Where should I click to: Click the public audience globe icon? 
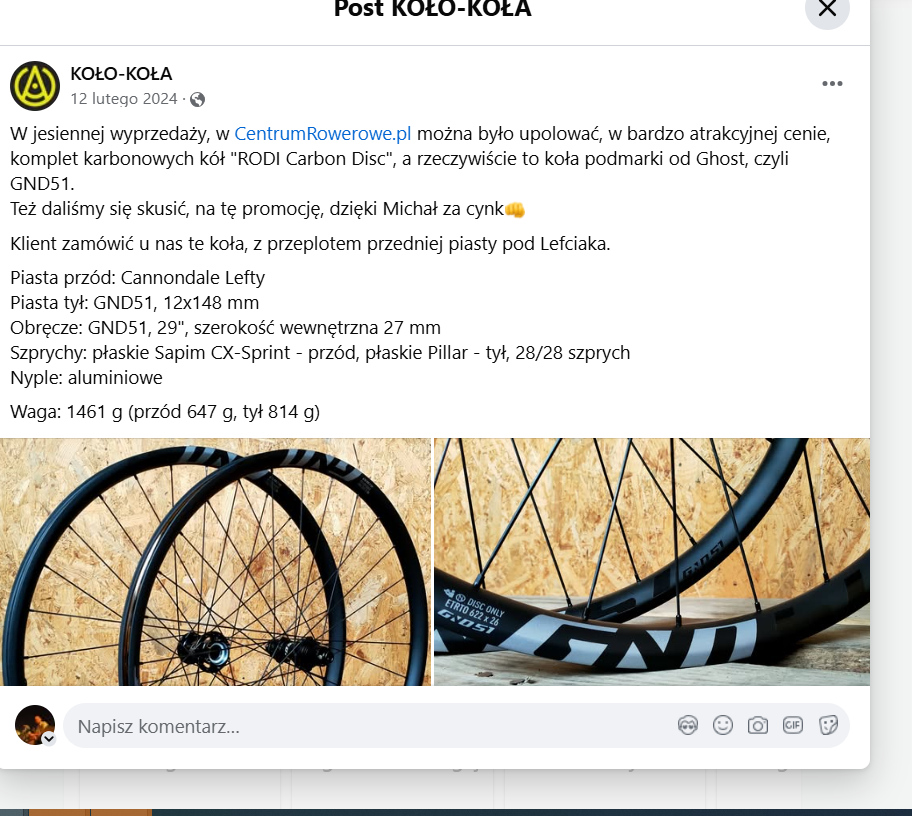click(x=198, y=99)
